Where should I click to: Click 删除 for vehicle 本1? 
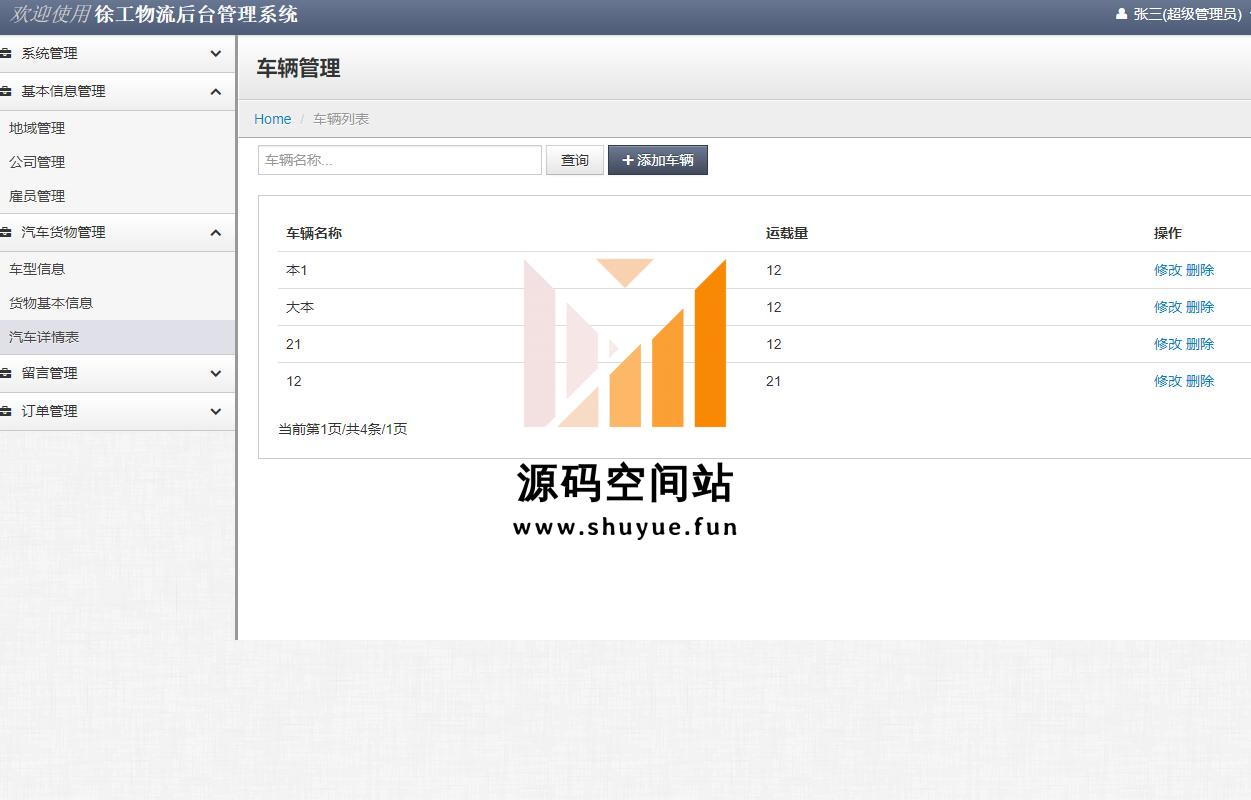(x=1200, y=270)
